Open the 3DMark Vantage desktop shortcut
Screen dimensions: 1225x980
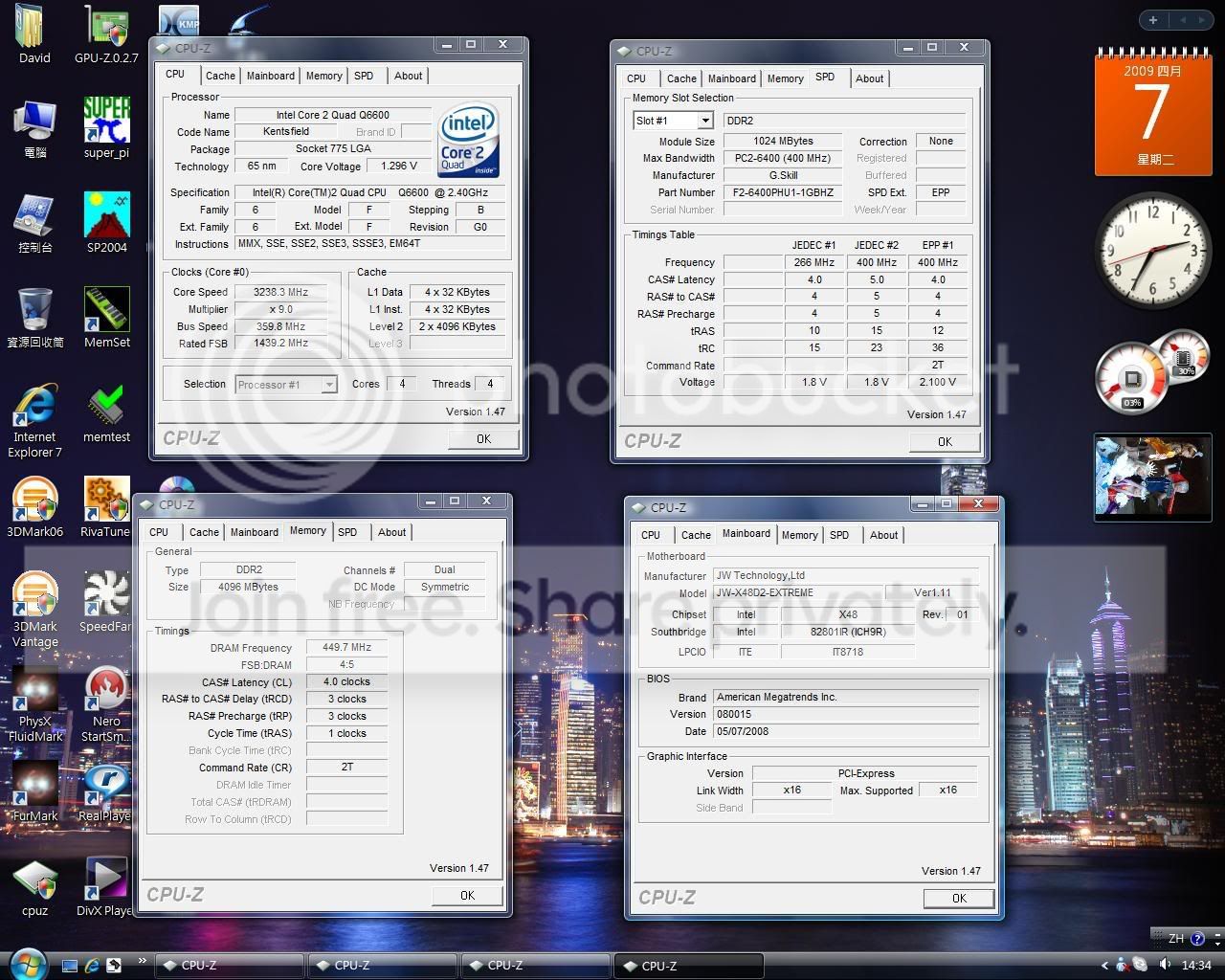click(x=34, y=611)
